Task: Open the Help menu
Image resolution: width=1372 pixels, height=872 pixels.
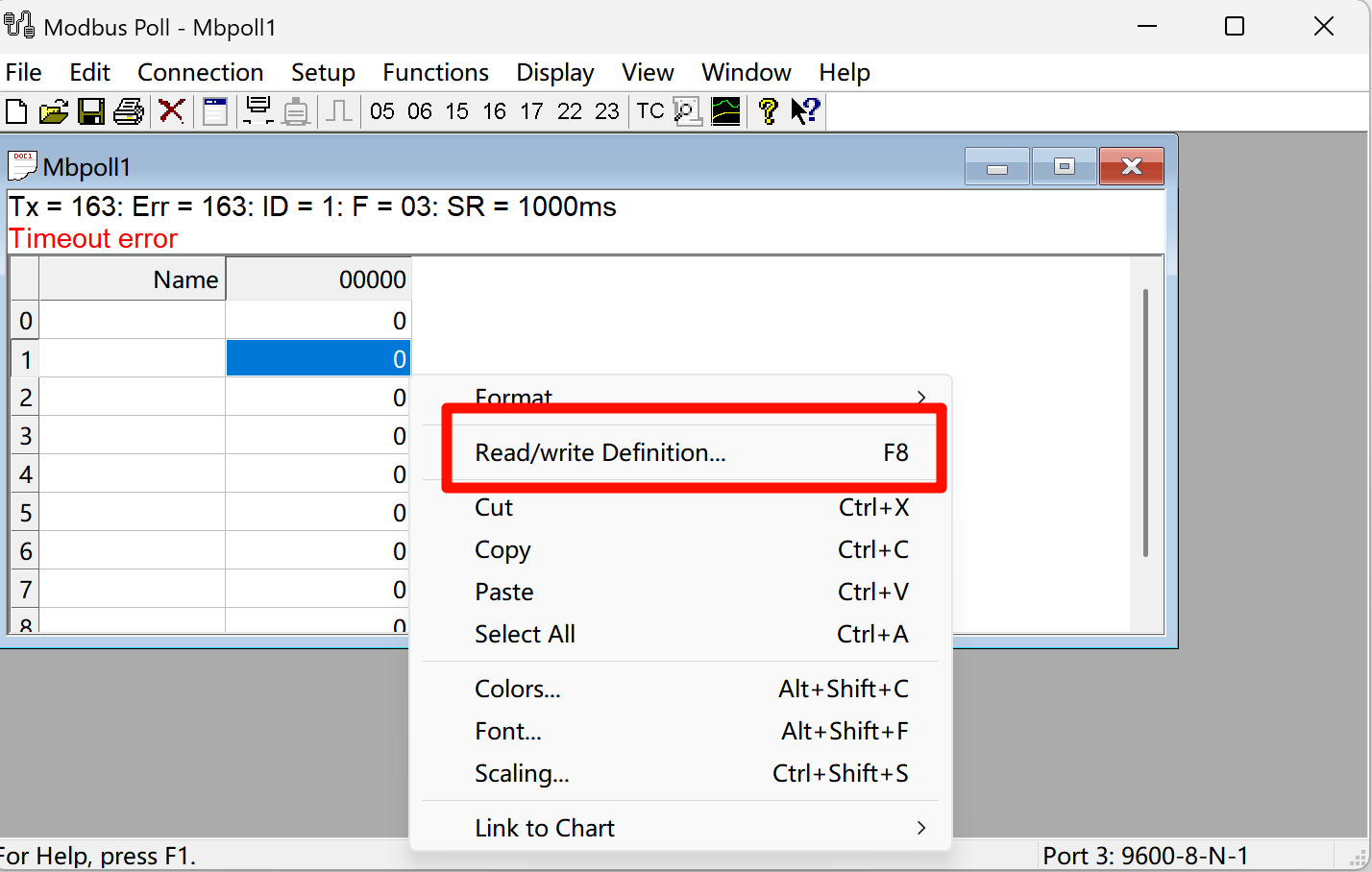Action: 845,72
